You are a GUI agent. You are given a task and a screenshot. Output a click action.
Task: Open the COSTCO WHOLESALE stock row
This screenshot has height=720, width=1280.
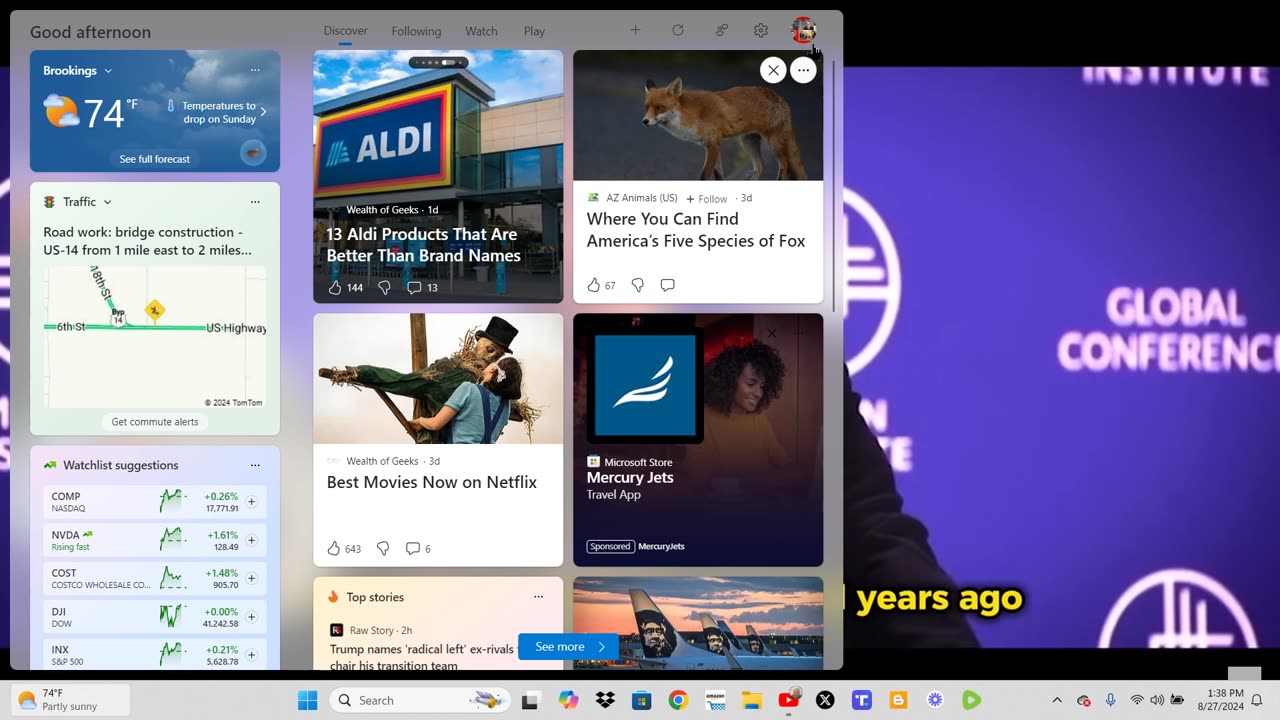click(155, 578)
